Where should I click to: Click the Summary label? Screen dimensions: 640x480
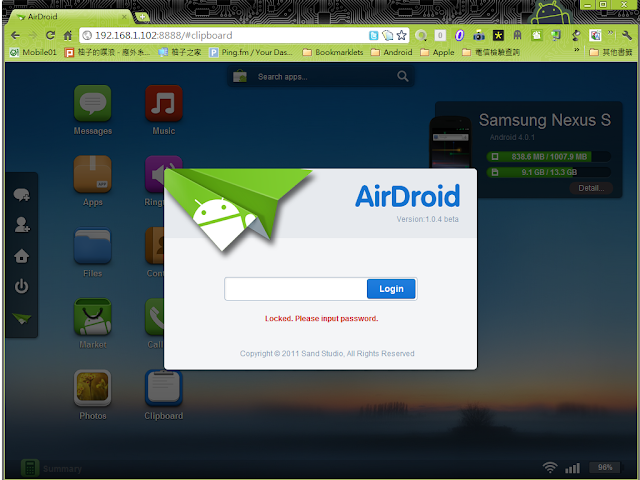62,469
